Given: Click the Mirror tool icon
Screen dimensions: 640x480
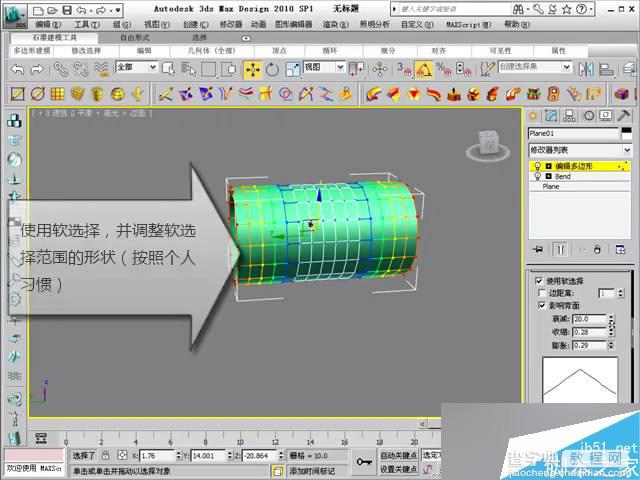Looking at the screenshot, I should tap(586, 70).
